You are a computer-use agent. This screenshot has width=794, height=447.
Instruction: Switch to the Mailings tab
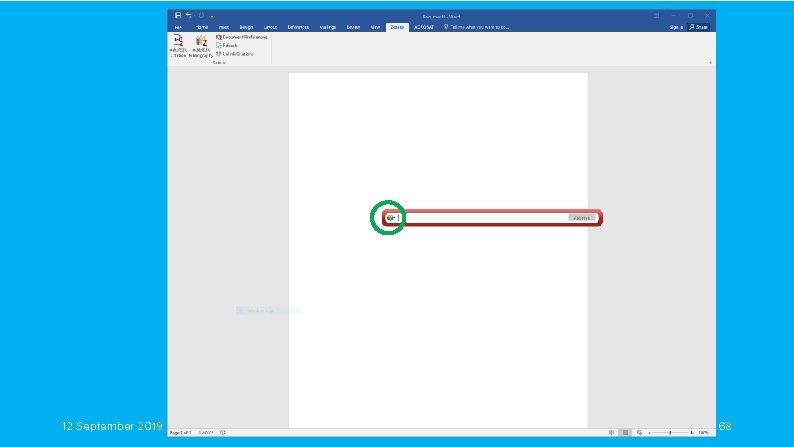pyautogui.click(x=328, y=27)
